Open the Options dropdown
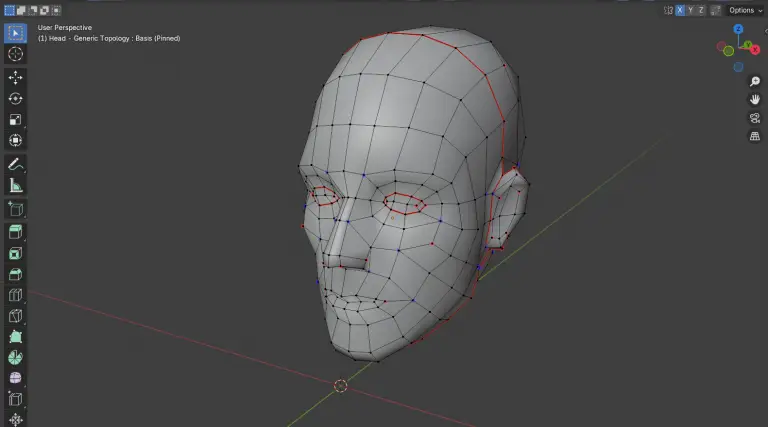 (x=744, y=10)
